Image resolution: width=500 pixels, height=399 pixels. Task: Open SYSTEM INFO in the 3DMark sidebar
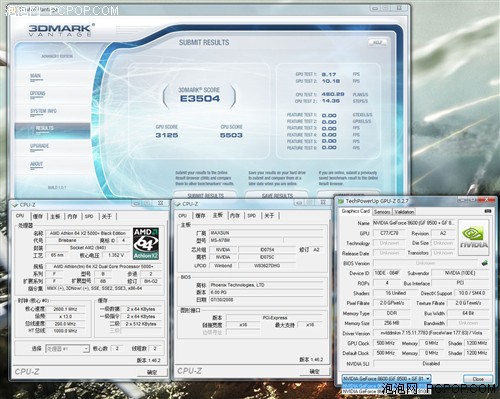(43, 112)
